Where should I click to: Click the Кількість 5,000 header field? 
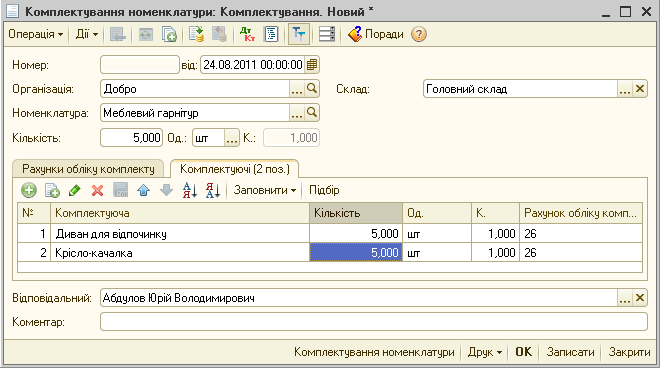click(131, 138)
